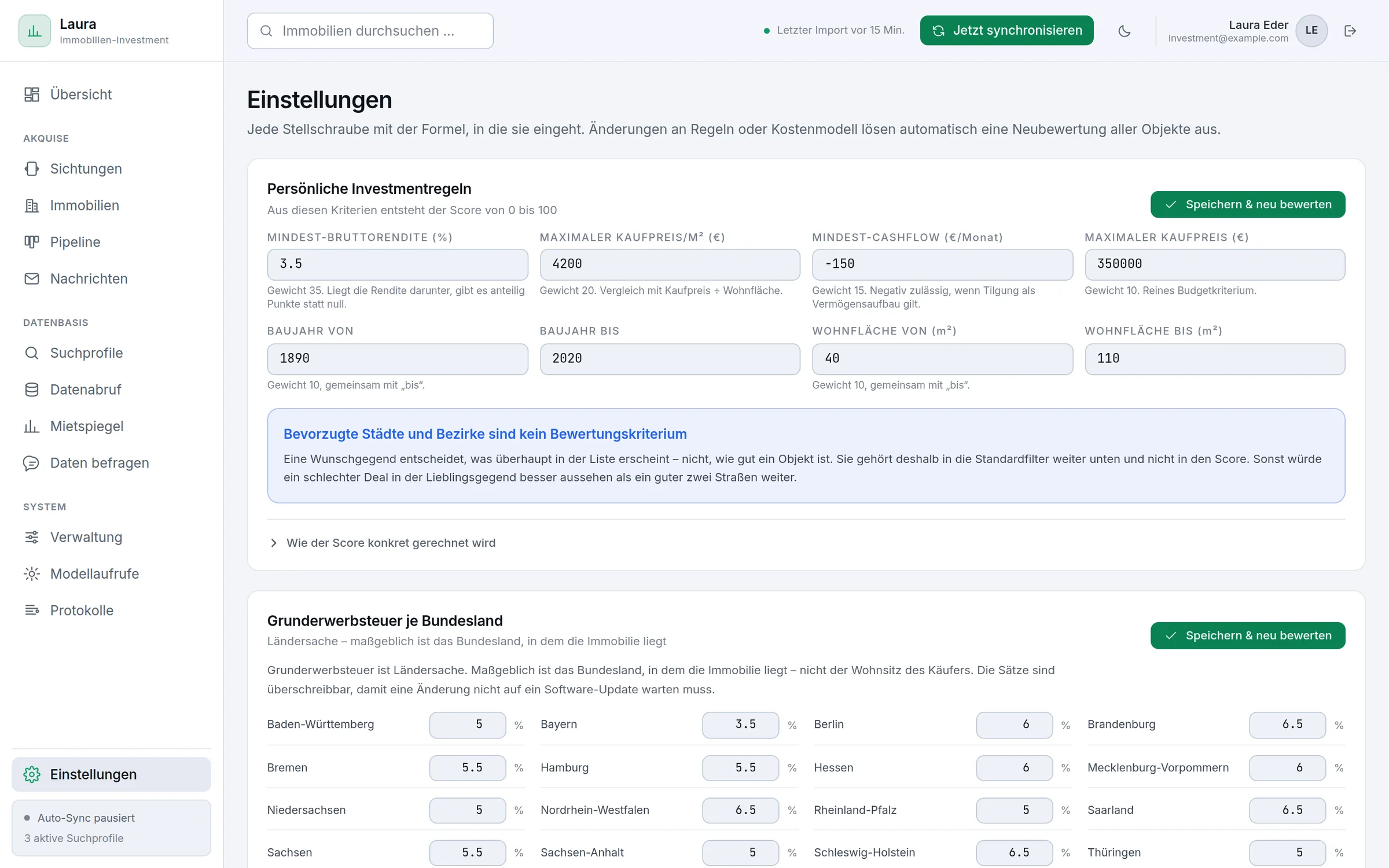1389x868 pixels.
Task: Click the Mindest-Bruttorendite input field
Action: pyautogui.click(x=398, y=264)
